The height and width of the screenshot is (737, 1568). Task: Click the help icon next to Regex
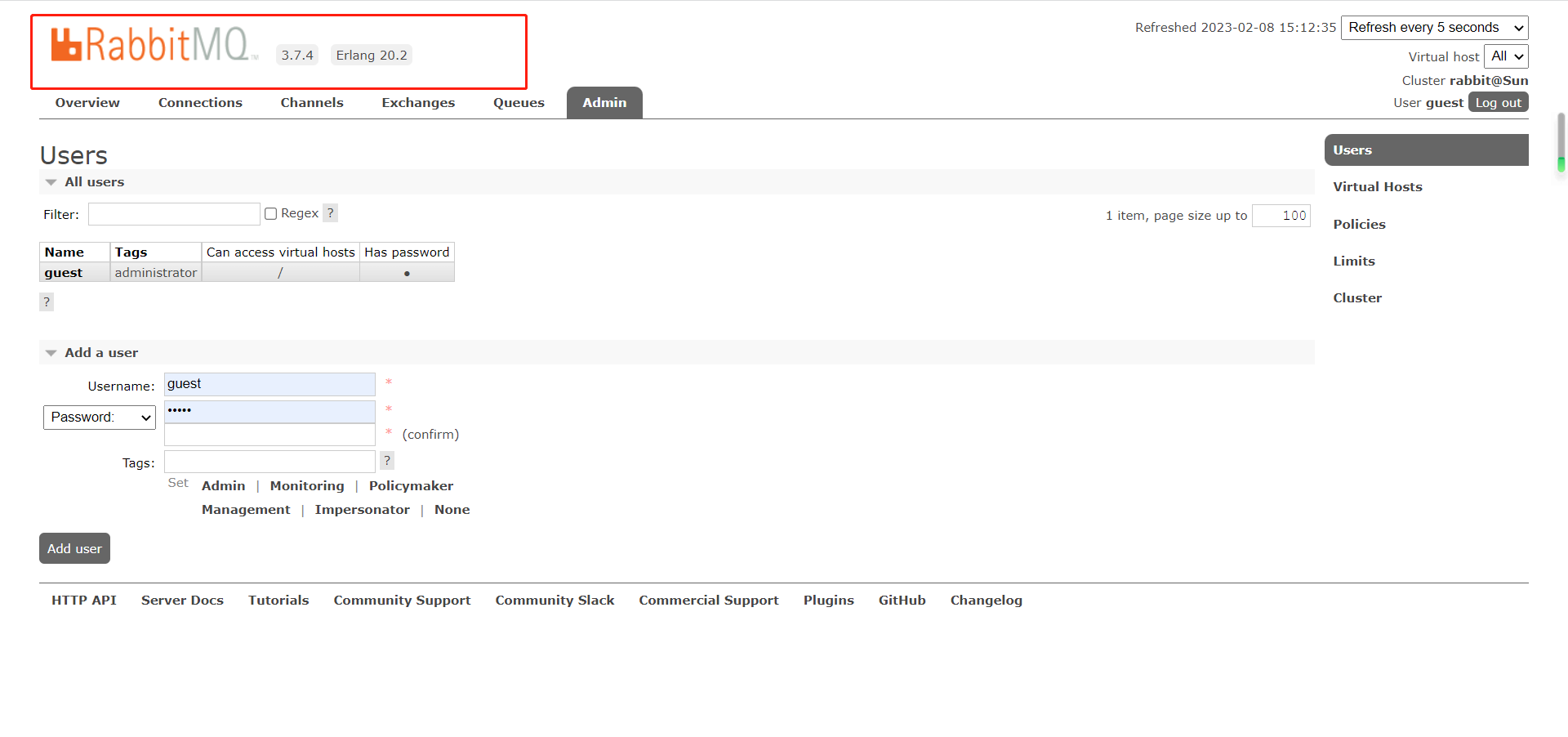[330, 213]
